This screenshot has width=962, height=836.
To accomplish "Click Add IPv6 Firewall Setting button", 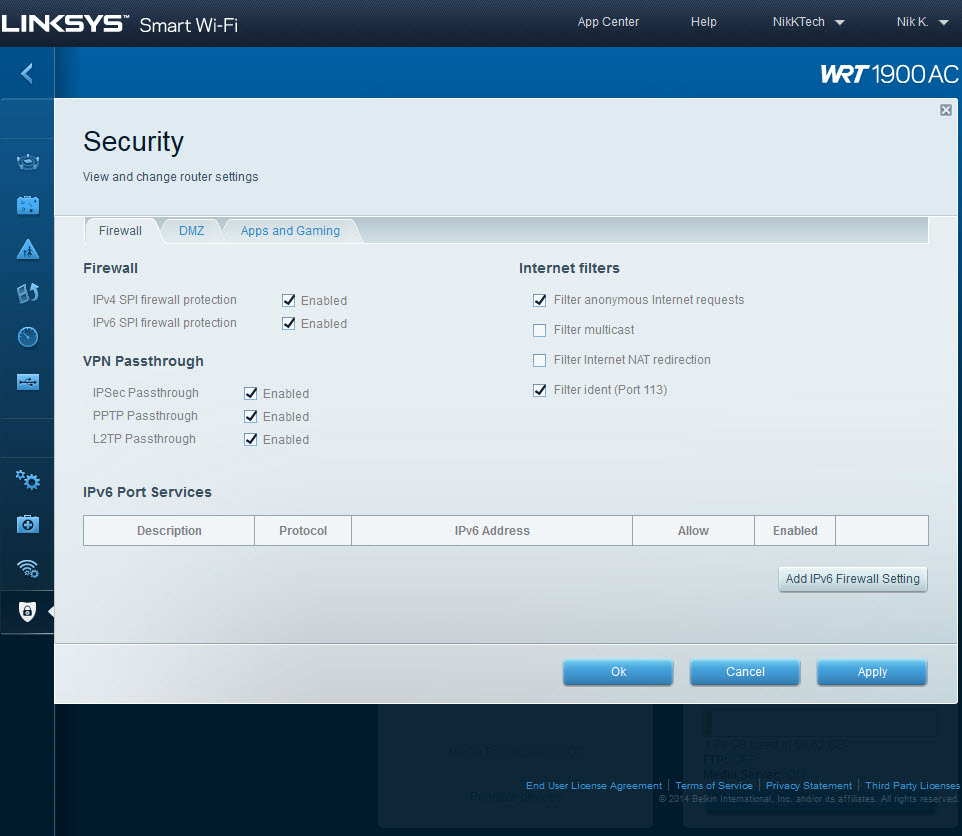I will coord(853,579).
